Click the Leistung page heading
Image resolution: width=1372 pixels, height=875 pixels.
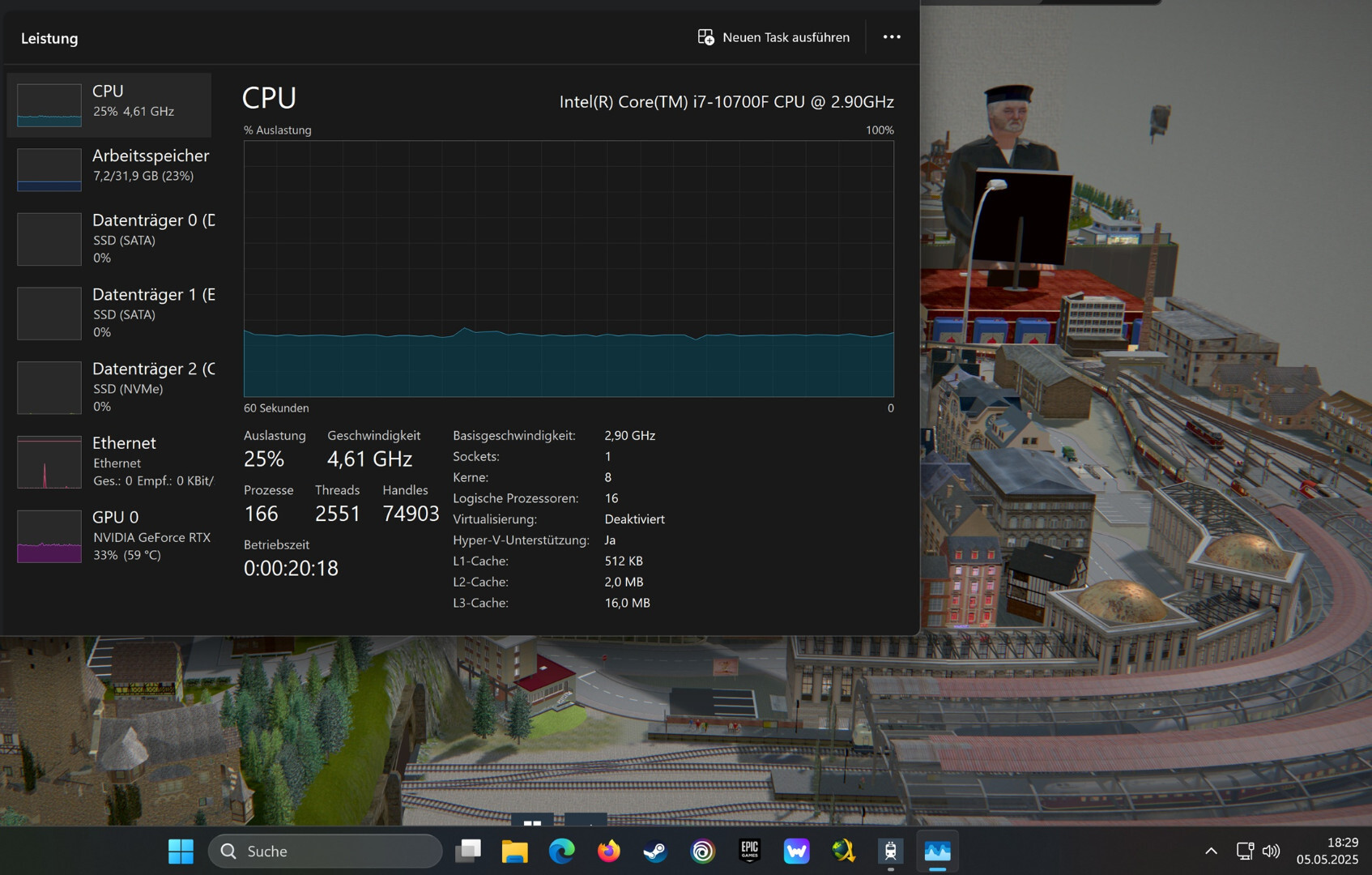[49, 38]
